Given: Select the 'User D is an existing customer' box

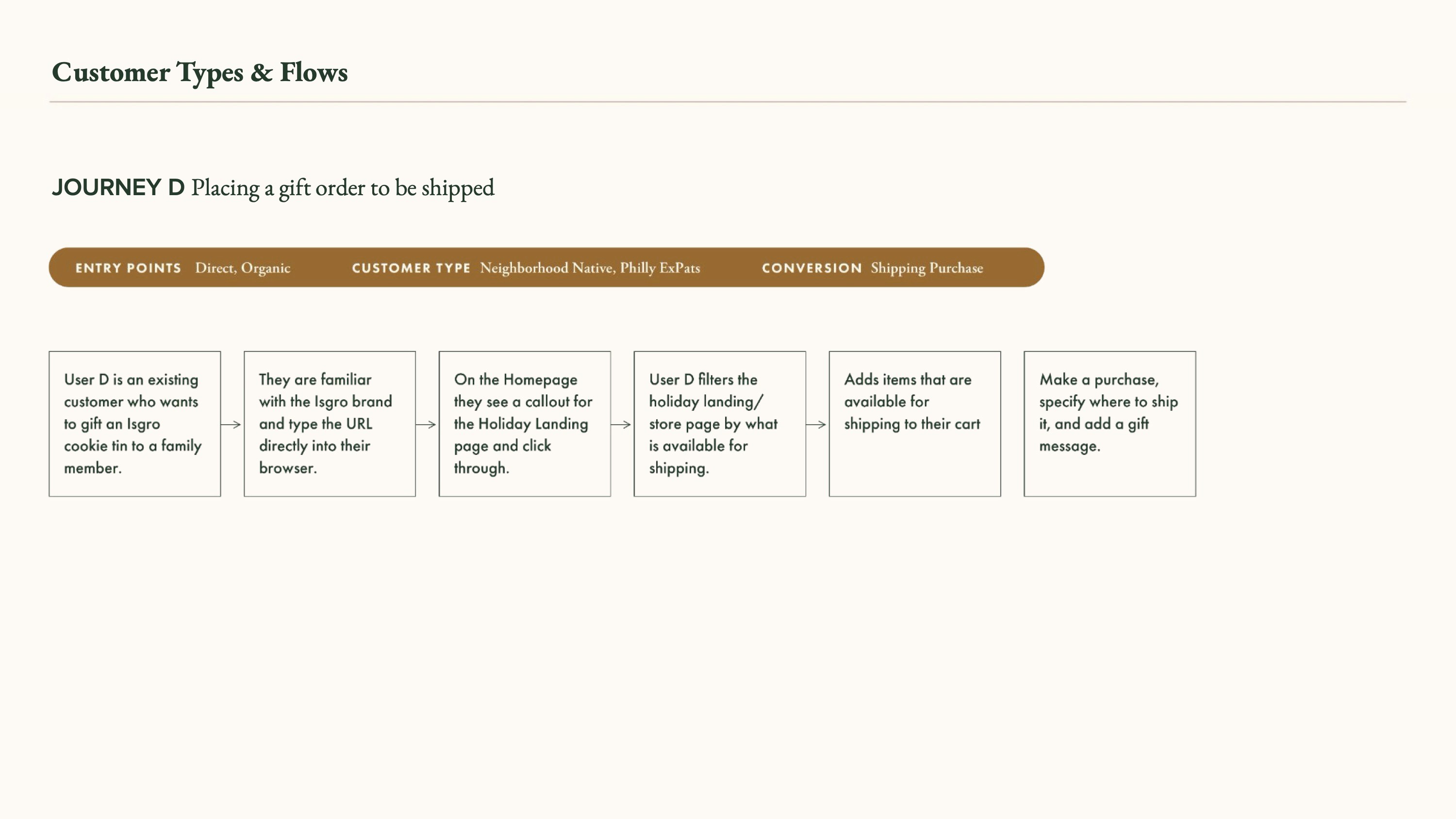Looking at the screenshot, I should (x=134, y=423).
